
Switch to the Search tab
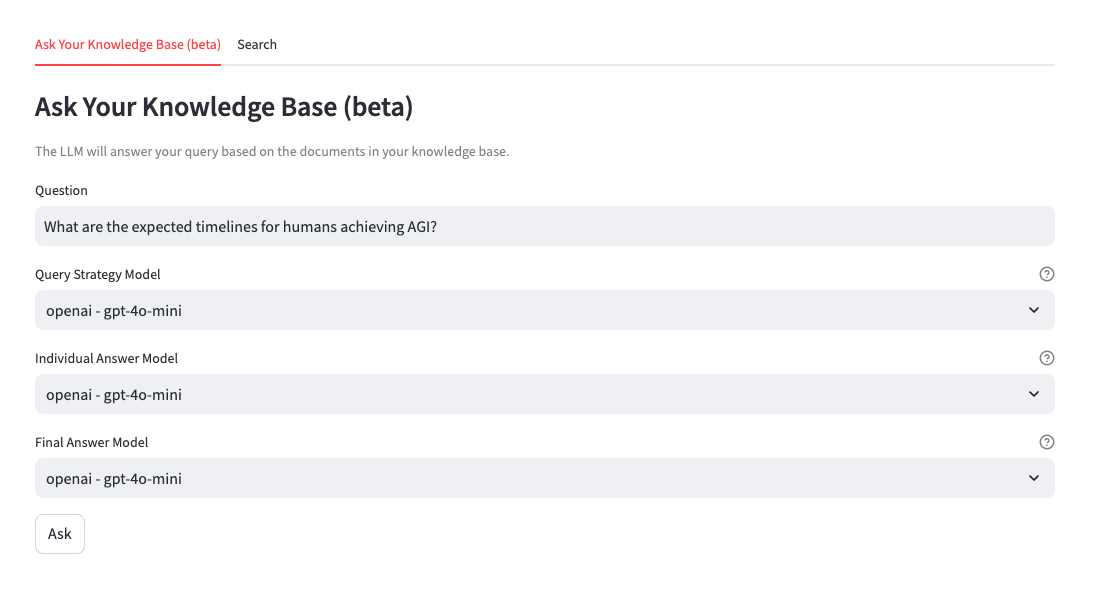coord(257,45)
